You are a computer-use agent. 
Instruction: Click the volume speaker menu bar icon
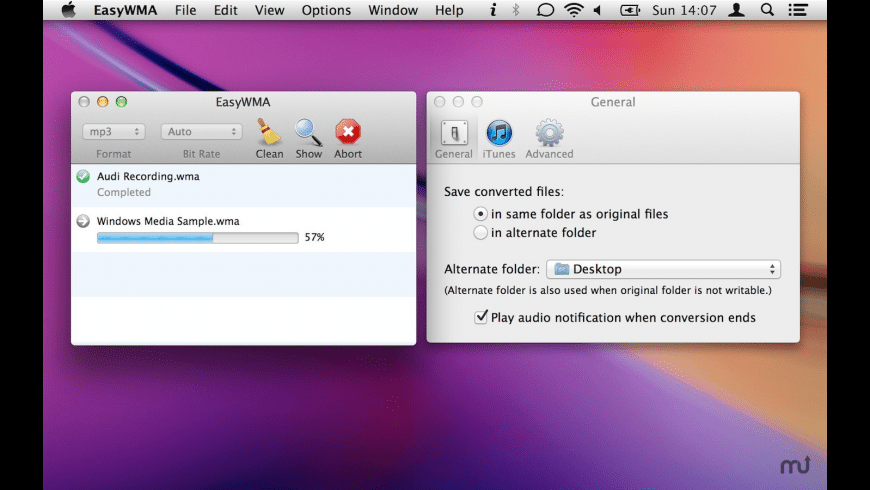coord(598,10)
